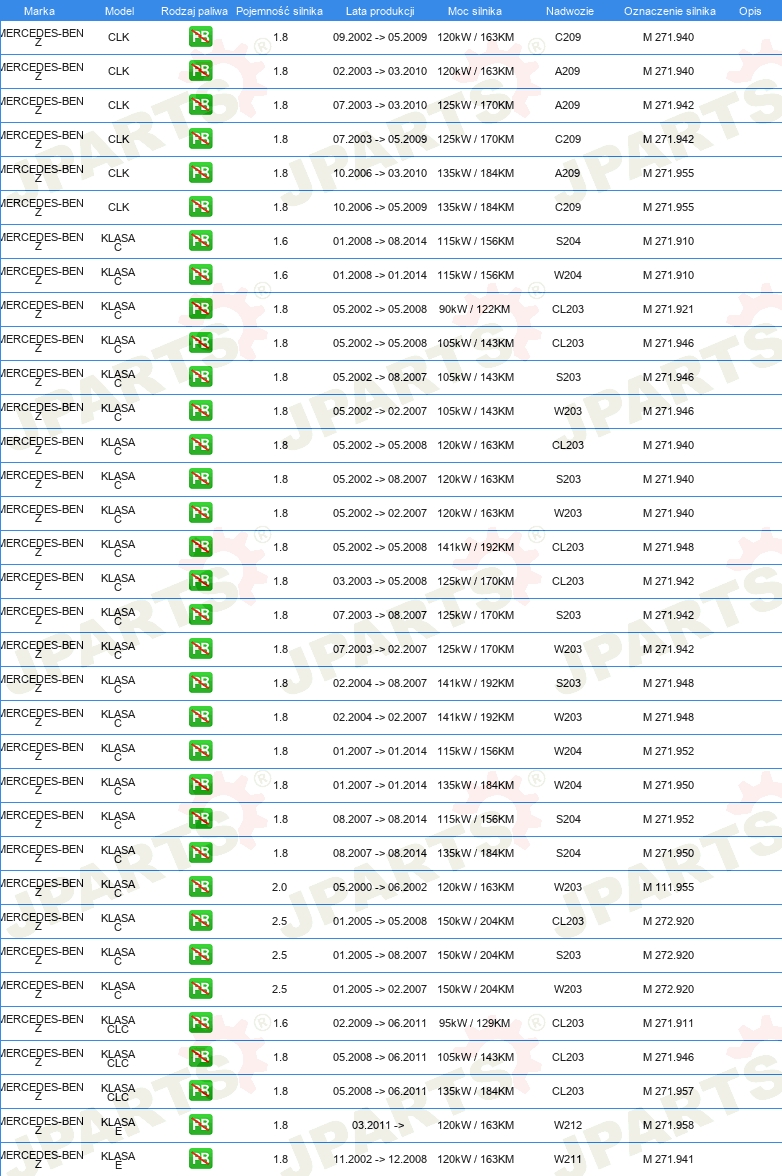
Task: Click the fuel icon for W203 M 272.920
Action: tap(200, 988)
